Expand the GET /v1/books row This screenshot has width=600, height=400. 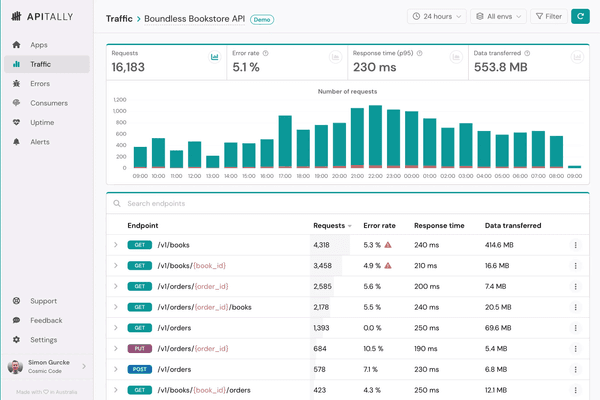coord(116,245)
